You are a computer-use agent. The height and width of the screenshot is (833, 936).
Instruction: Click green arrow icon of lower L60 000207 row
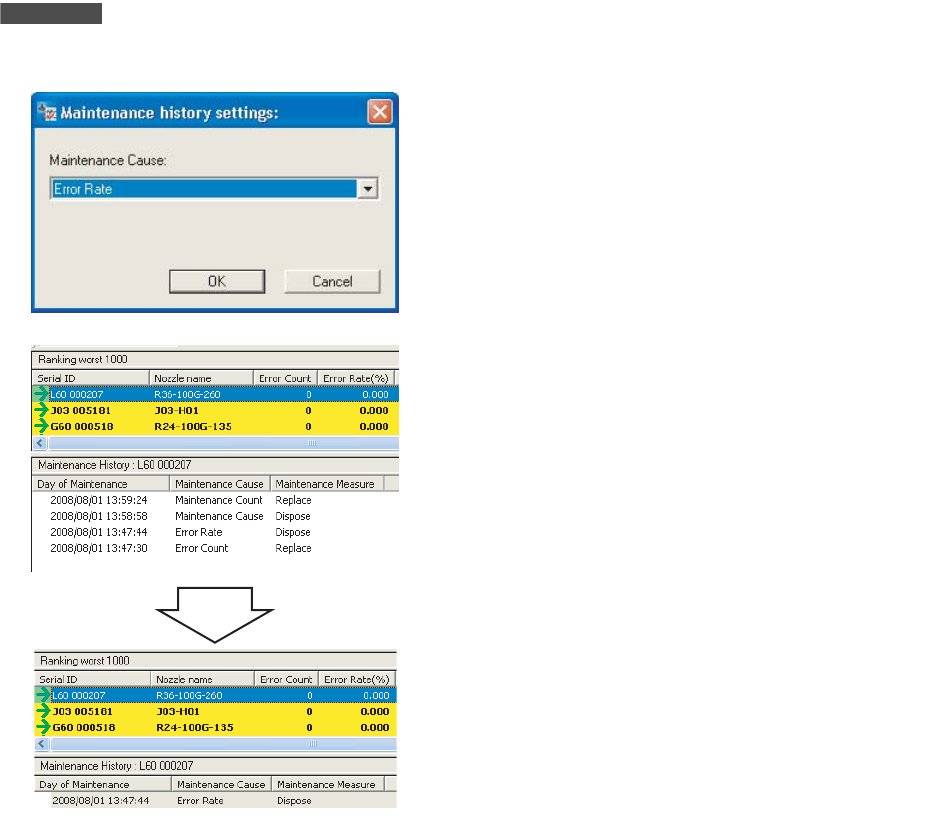coord(43,695)
